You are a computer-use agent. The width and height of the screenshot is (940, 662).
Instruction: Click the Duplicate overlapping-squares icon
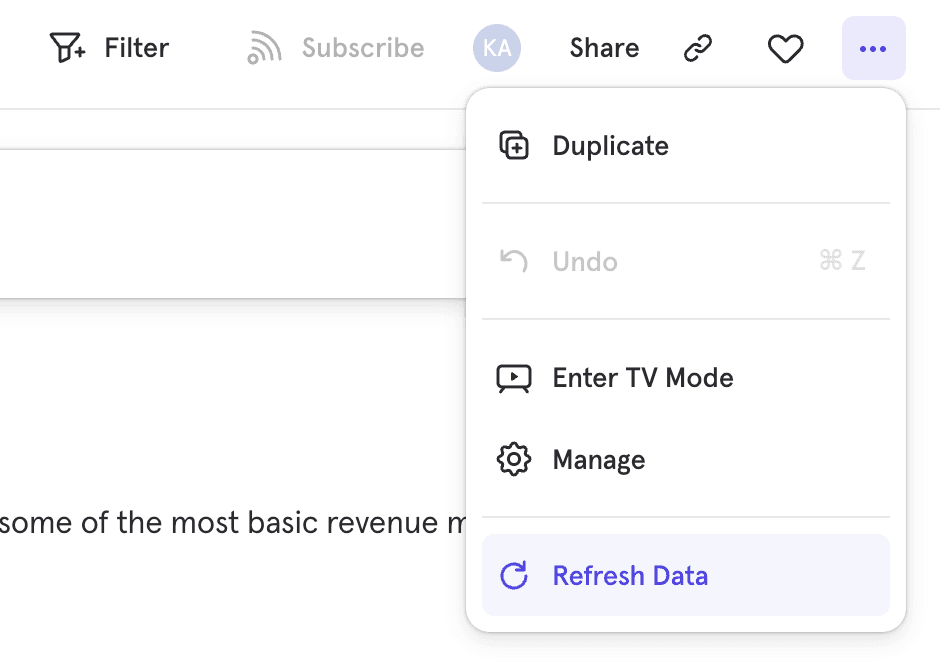(x=514, y=146)
